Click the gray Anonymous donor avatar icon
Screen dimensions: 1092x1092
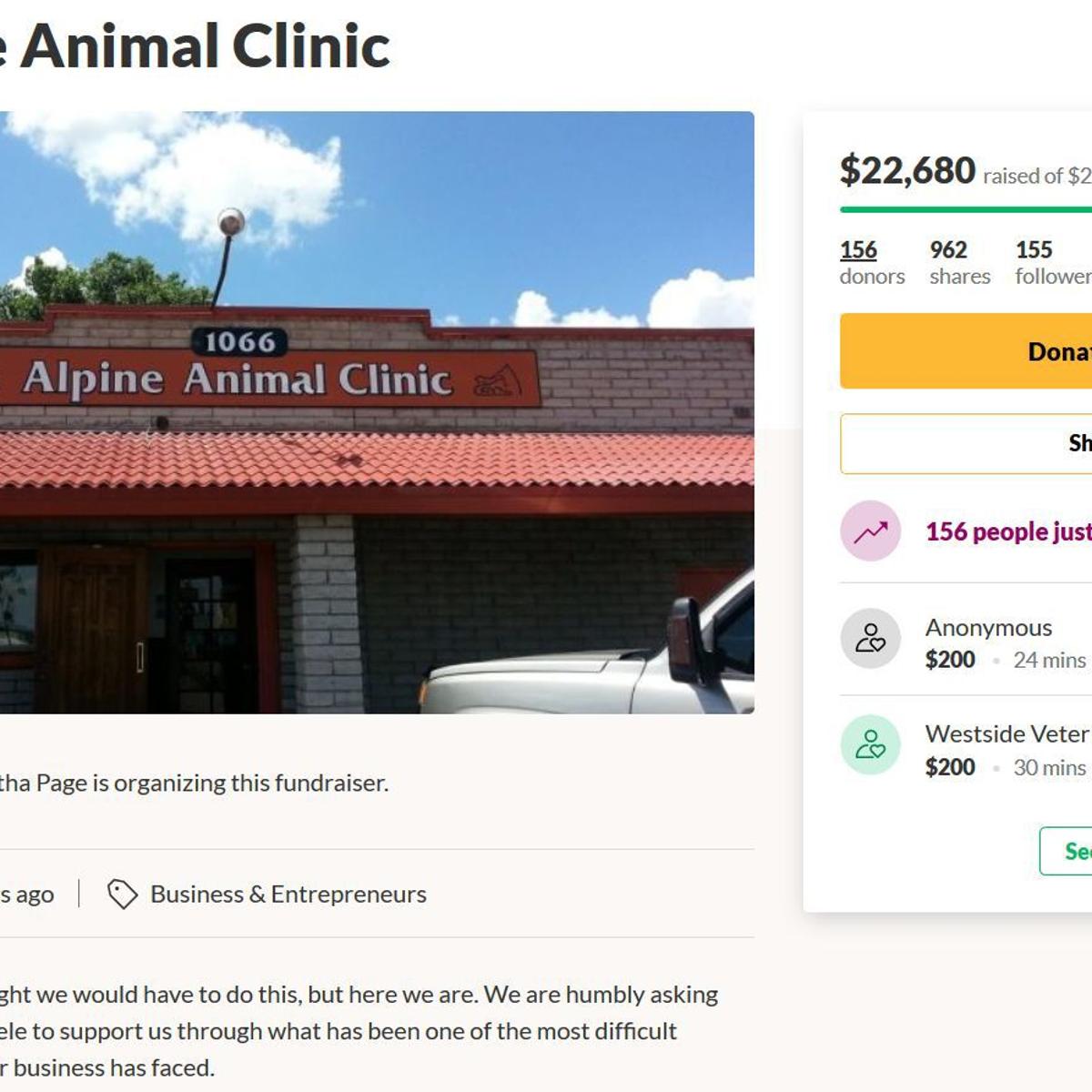tap(870, 639)
